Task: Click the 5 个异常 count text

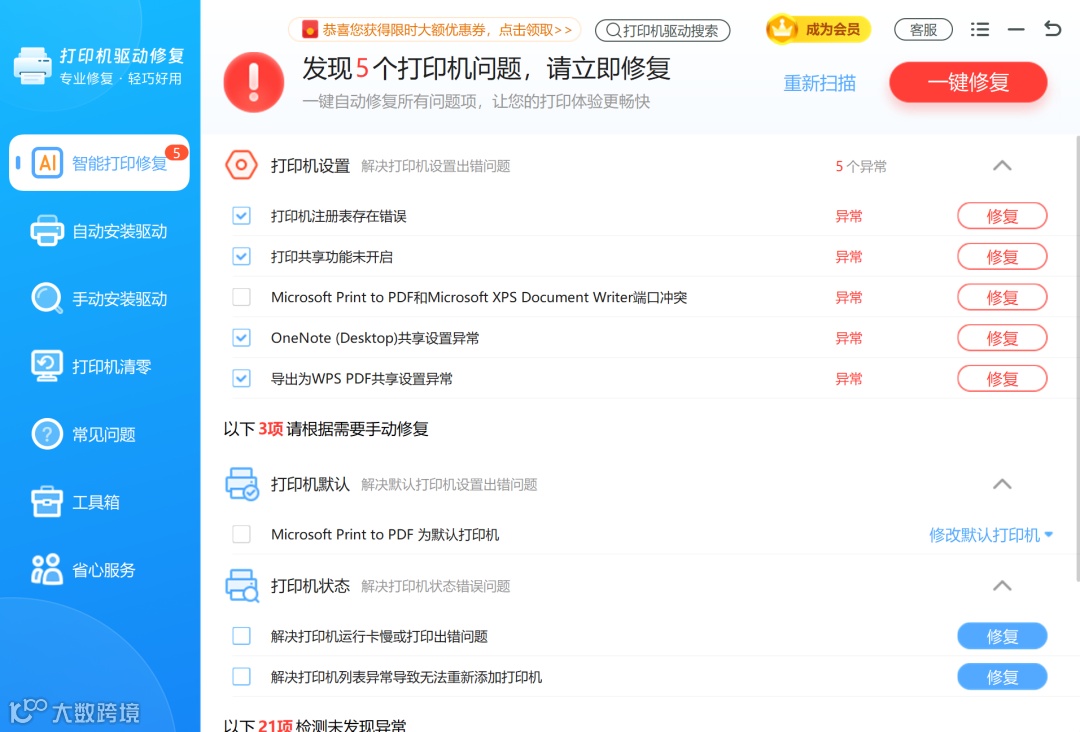Action: click(x=861, y=166)
